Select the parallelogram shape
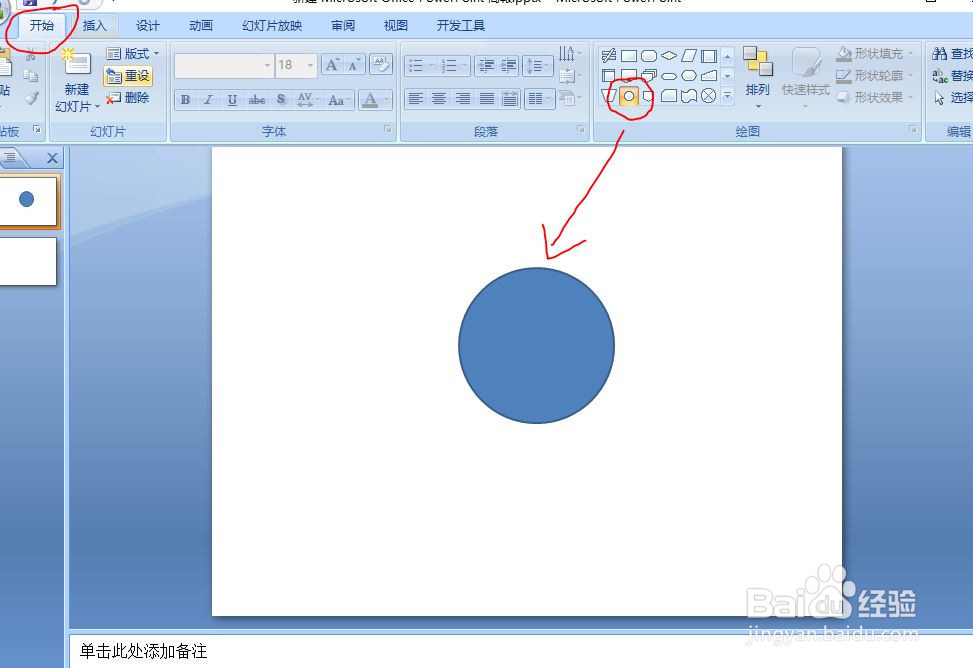Image resolution: width=973 pixels, height=668 pixels. pos(689,56)
